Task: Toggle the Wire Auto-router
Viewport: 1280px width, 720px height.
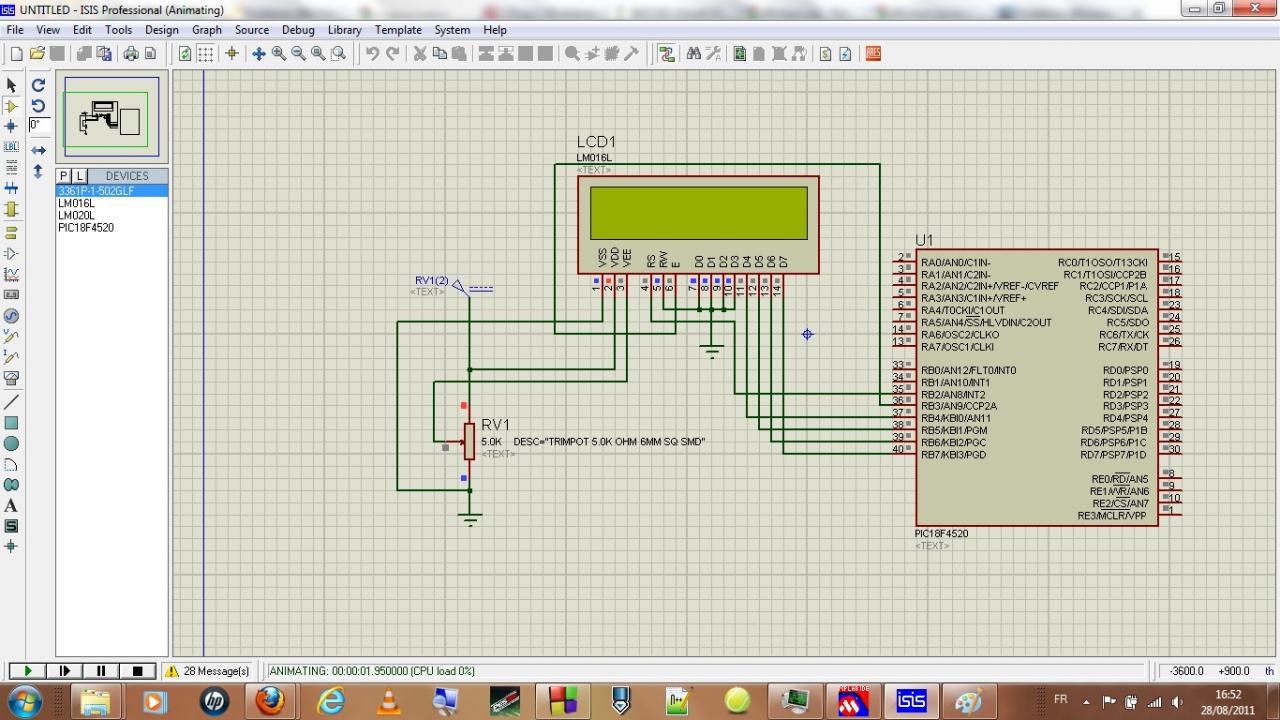Action: point(667,54)
